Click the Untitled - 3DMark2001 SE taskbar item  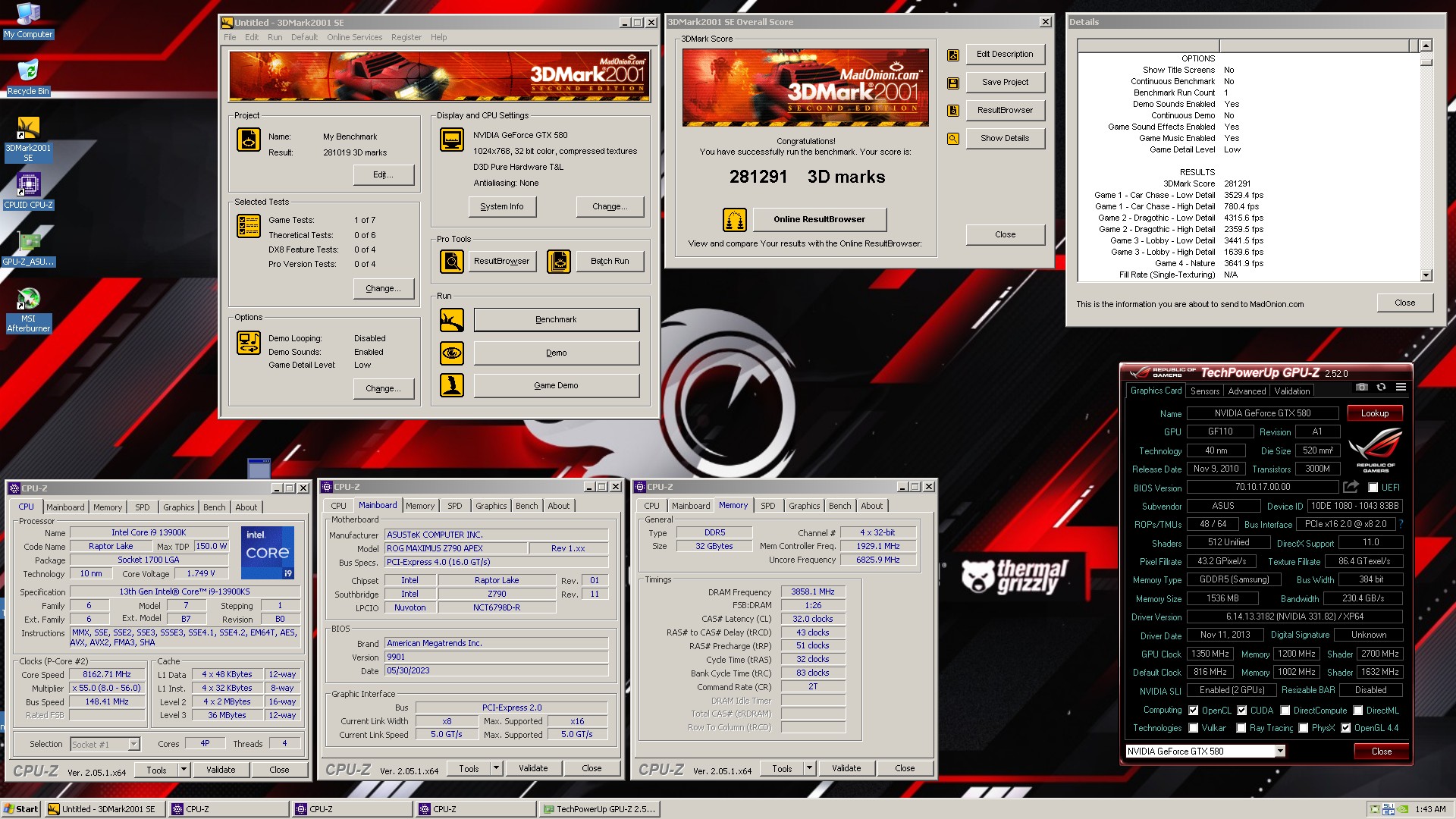pyautogui.click(x=105, y=809)
